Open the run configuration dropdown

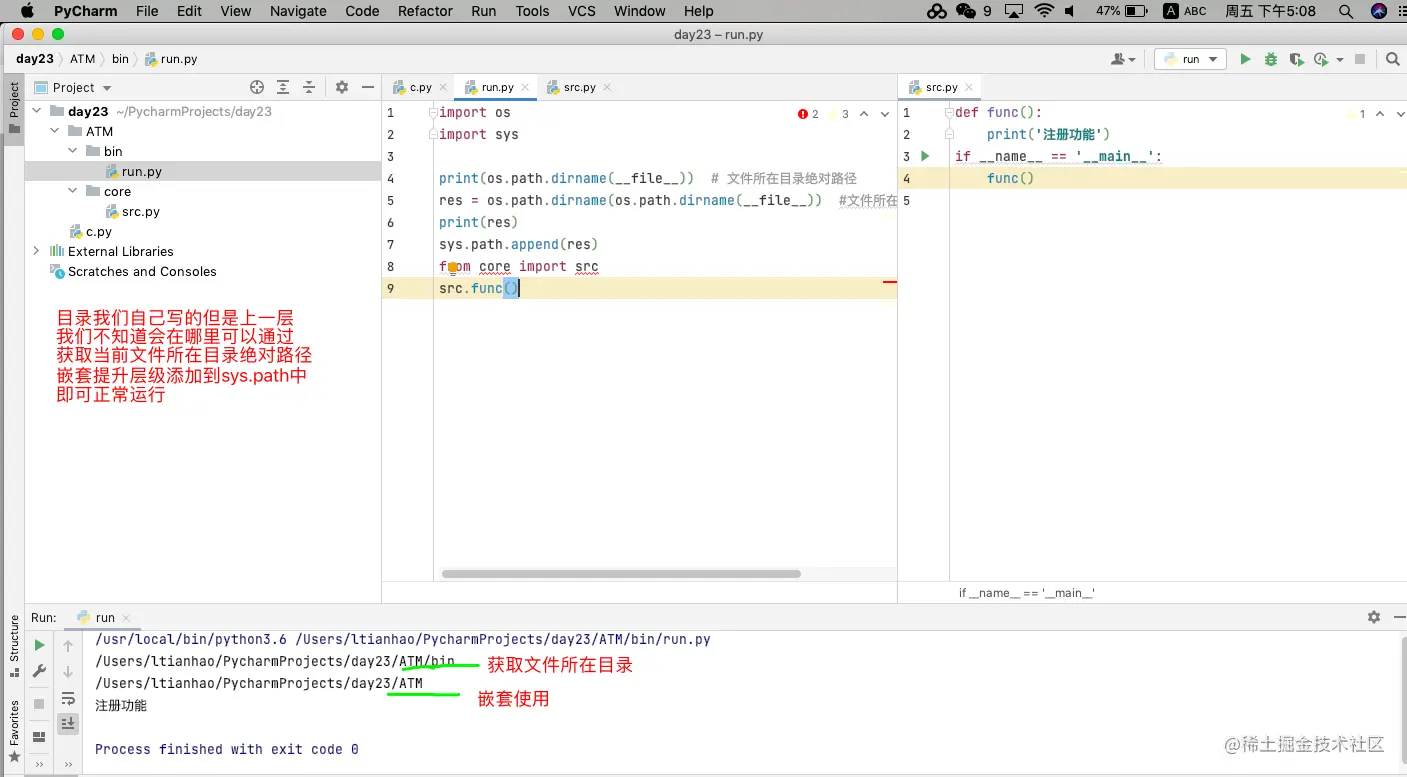tap(1190, 59)
